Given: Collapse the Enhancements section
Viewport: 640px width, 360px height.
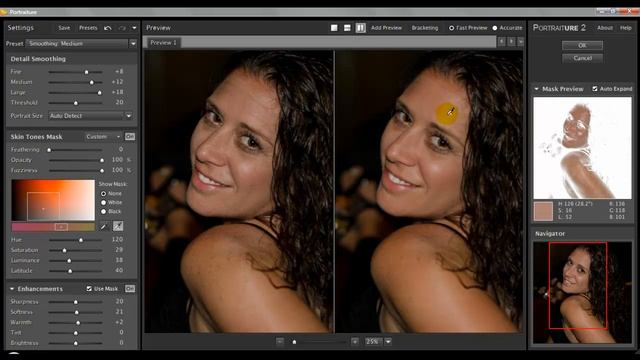Looking at the screenshot, I should [12, 289].
